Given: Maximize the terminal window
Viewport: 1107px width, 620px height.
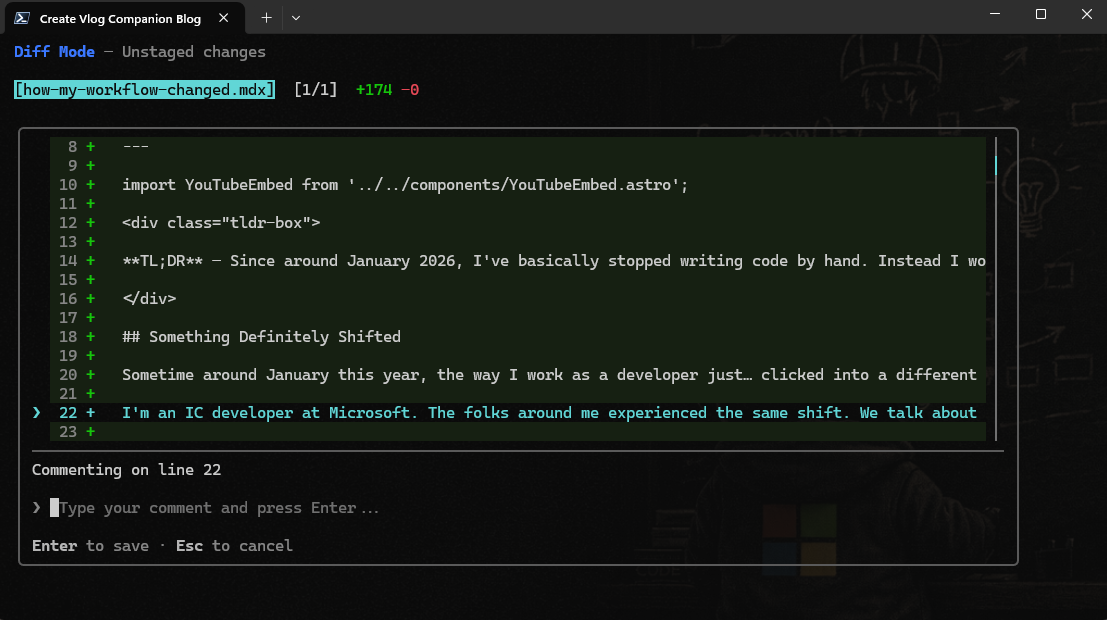Looking at the screenshot, I should pyautogui.click(x=1041, y=14).
